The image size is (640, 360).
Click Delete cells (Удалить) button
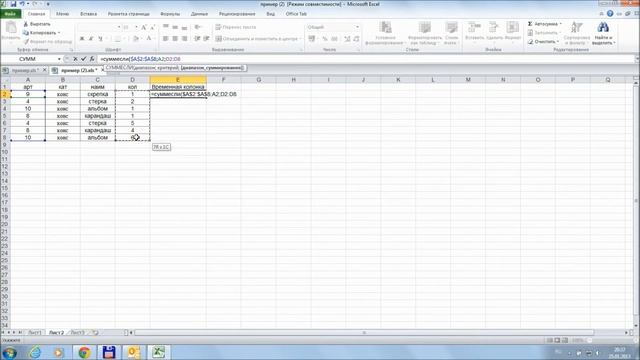pyautogui.click(x=494, y=32)
